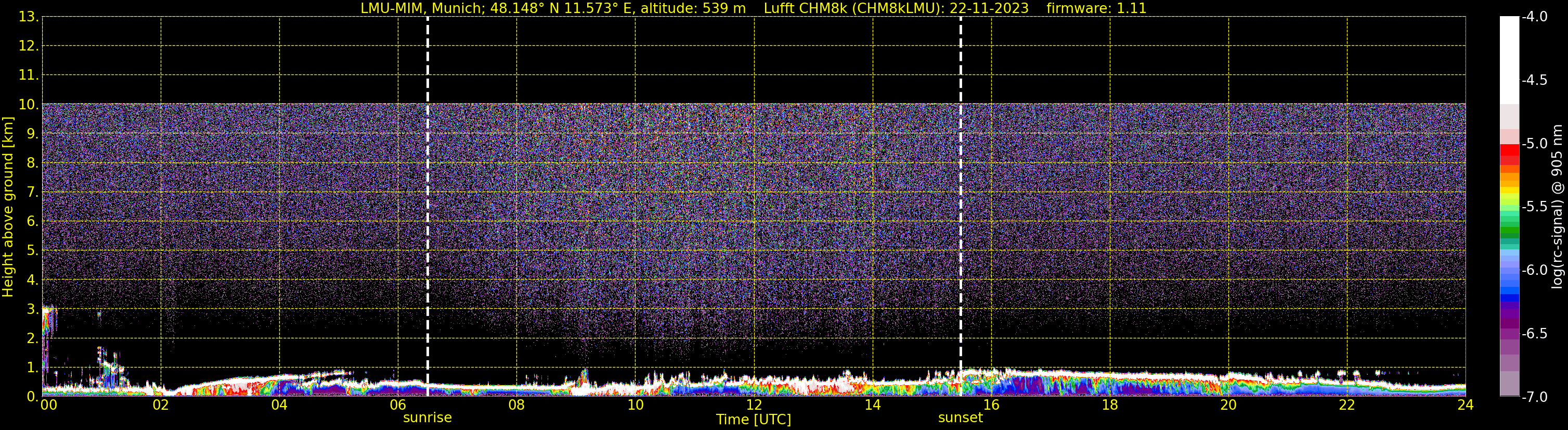
Task: Click the 'Height above ground [km]' axis label
Action: click(x=8, y=207)
